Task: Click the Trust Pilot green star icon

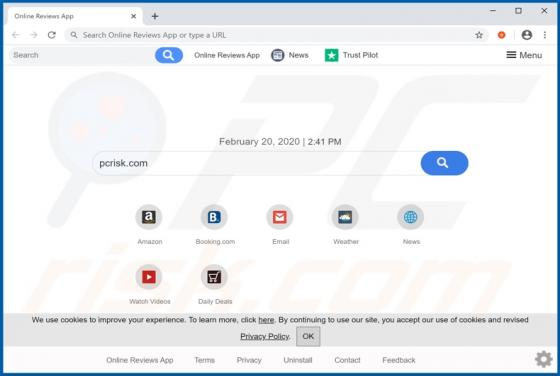Action: [331, 55]
